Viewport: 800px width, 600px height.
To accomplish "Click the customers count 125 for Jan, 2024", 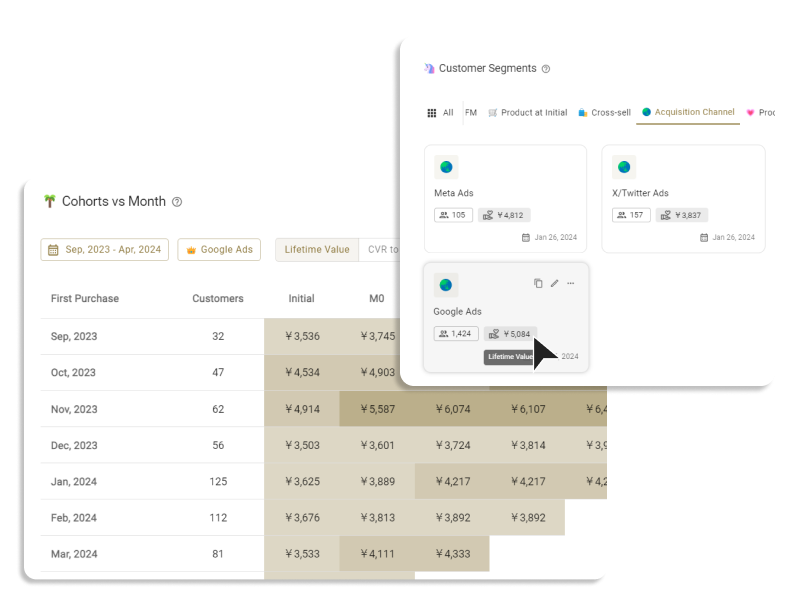I will click(218, 482).
